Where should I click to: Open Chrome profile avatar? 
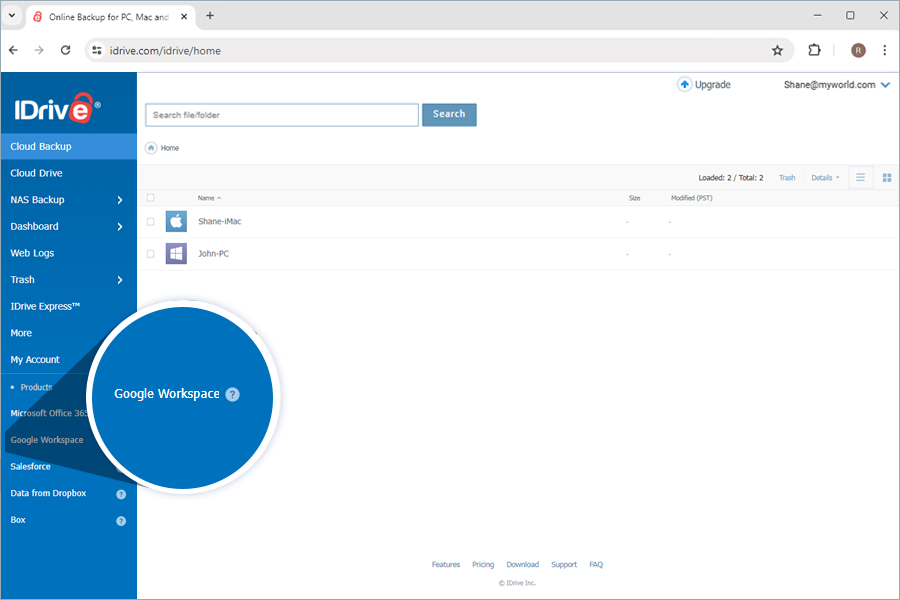pos(858,51)
